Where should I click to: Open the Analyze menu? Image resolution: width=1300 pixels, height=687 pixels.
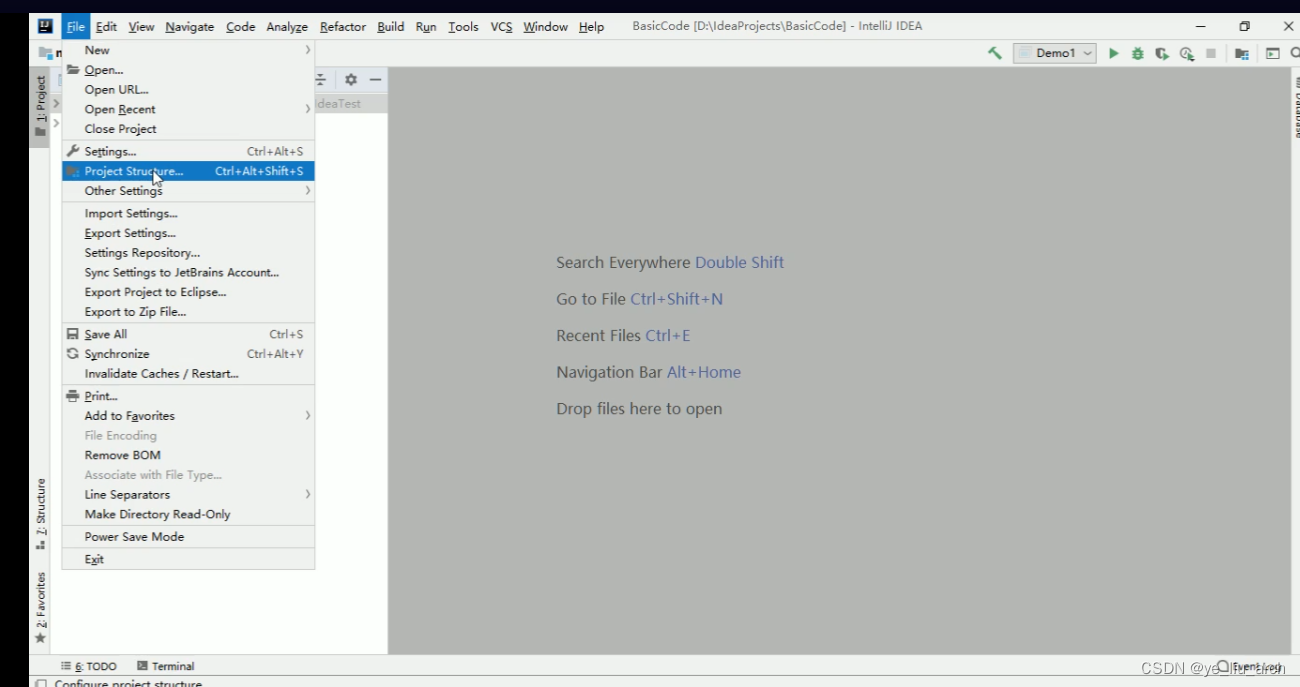(x=287, y=27)
